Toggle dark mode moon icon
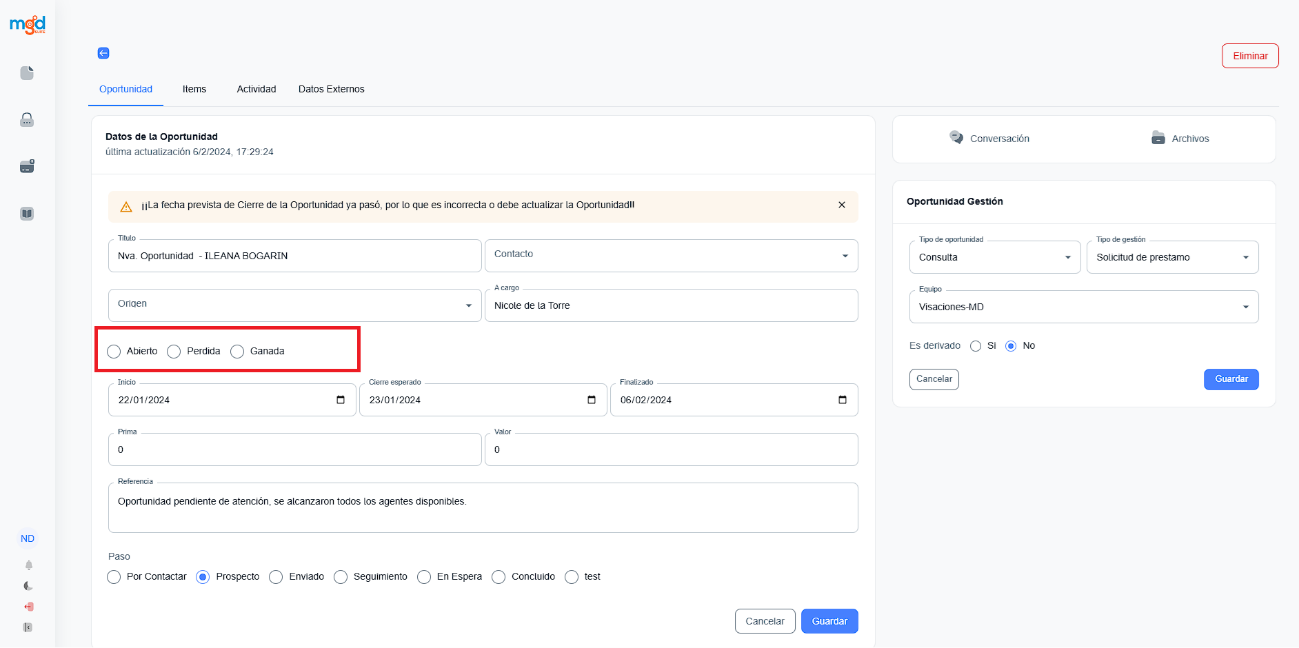Screen dimensions: 1299x648 point(28,586)
